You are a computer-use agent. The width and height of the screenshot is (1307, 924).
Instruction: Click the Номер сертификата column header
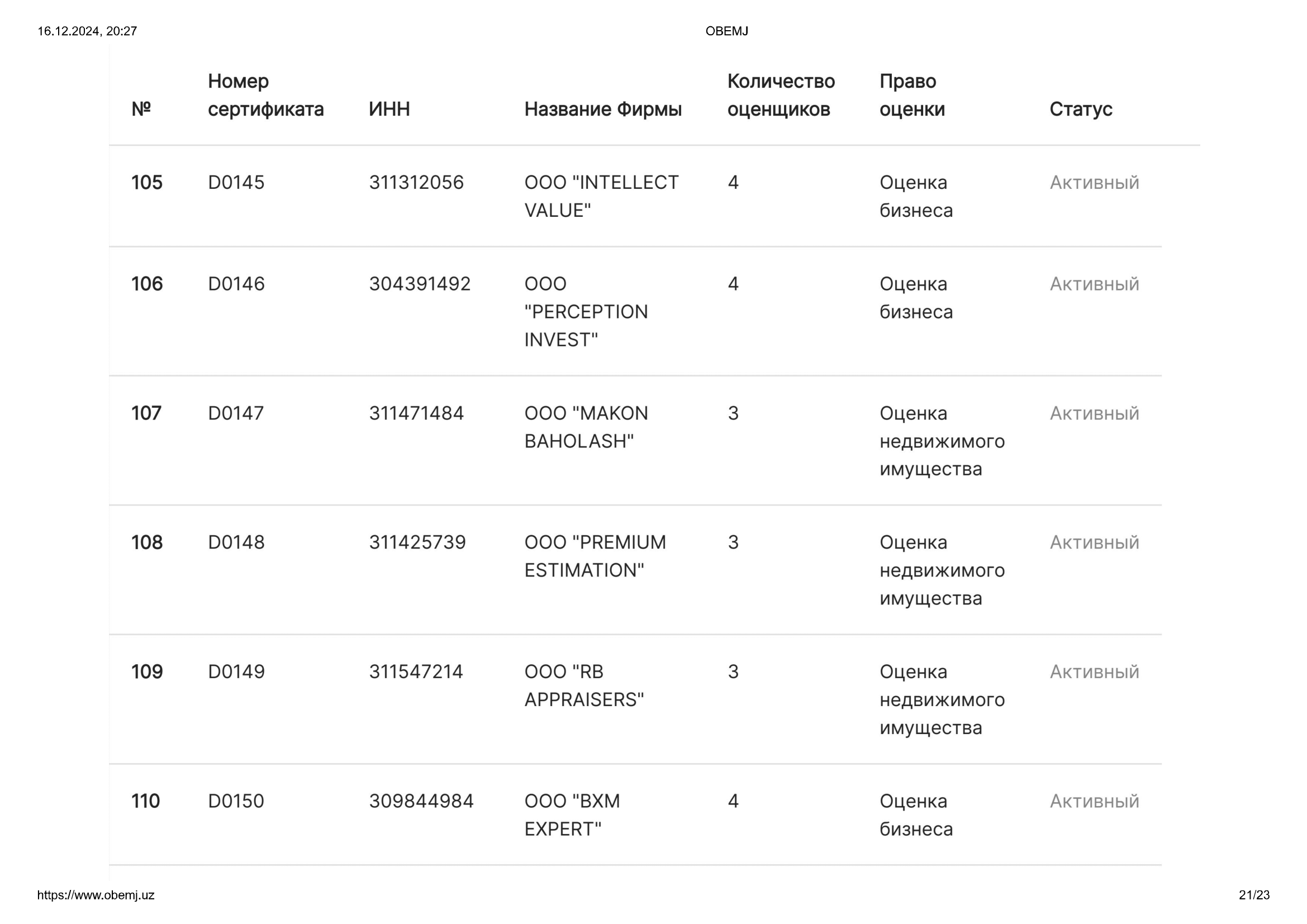pos(265,95)
